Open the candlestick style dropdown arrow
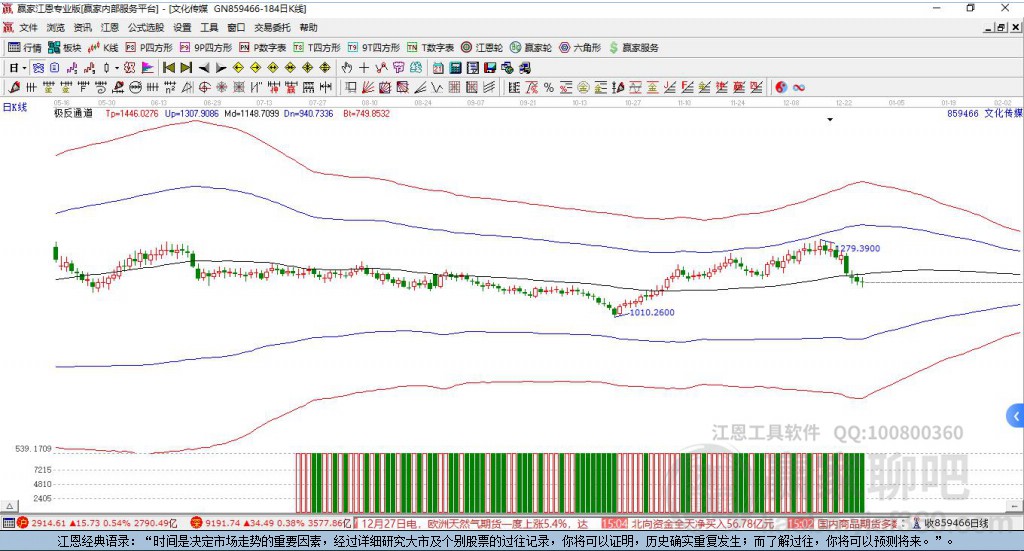 pyautogui.click(x=117, y=68)
